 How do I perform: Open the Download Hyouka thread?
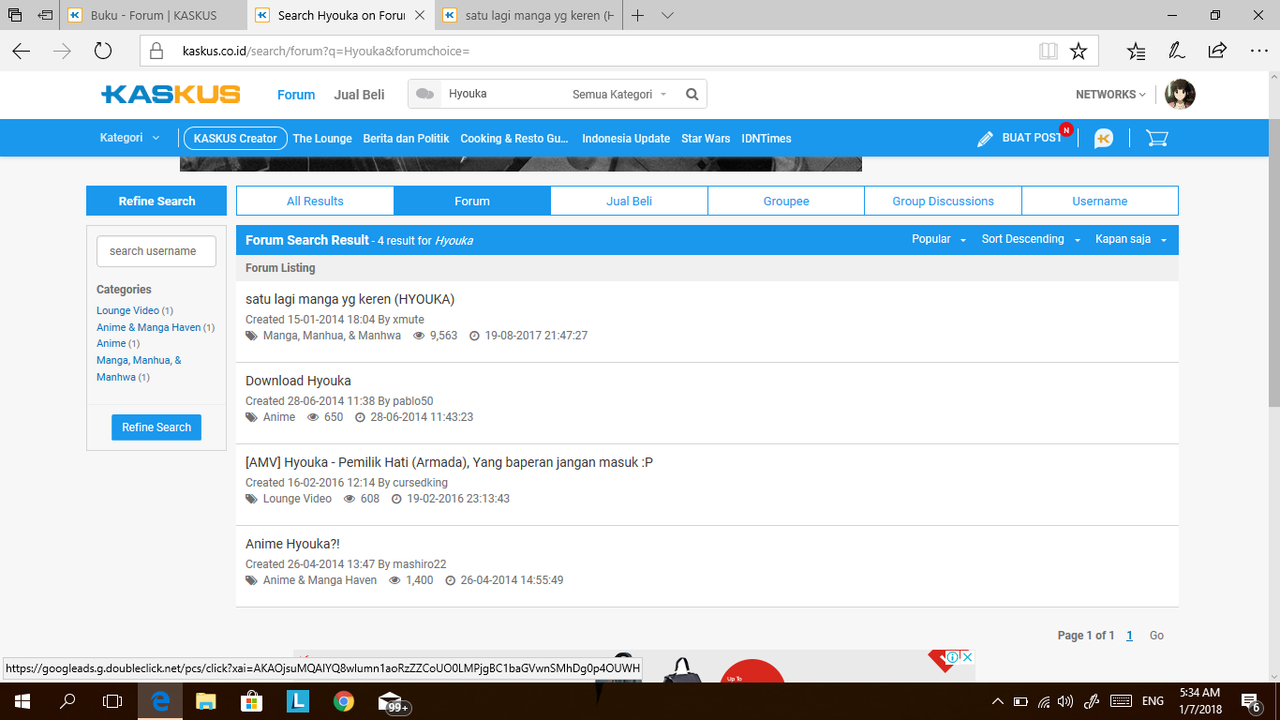coord(298,381)
